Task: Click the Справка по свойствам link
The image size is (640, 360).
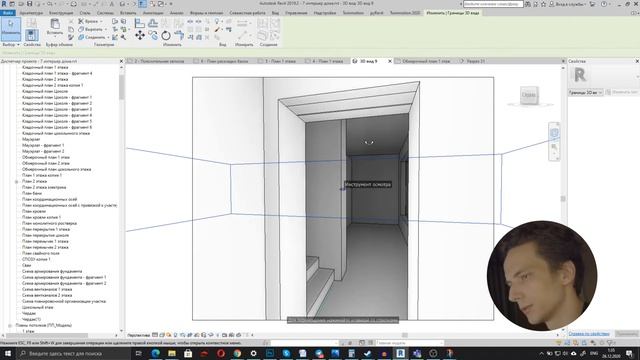Action: (589, 334)
